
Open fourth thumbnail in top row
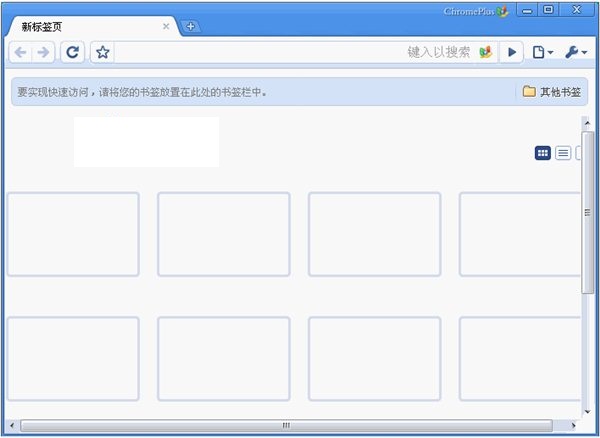(520, 234)
